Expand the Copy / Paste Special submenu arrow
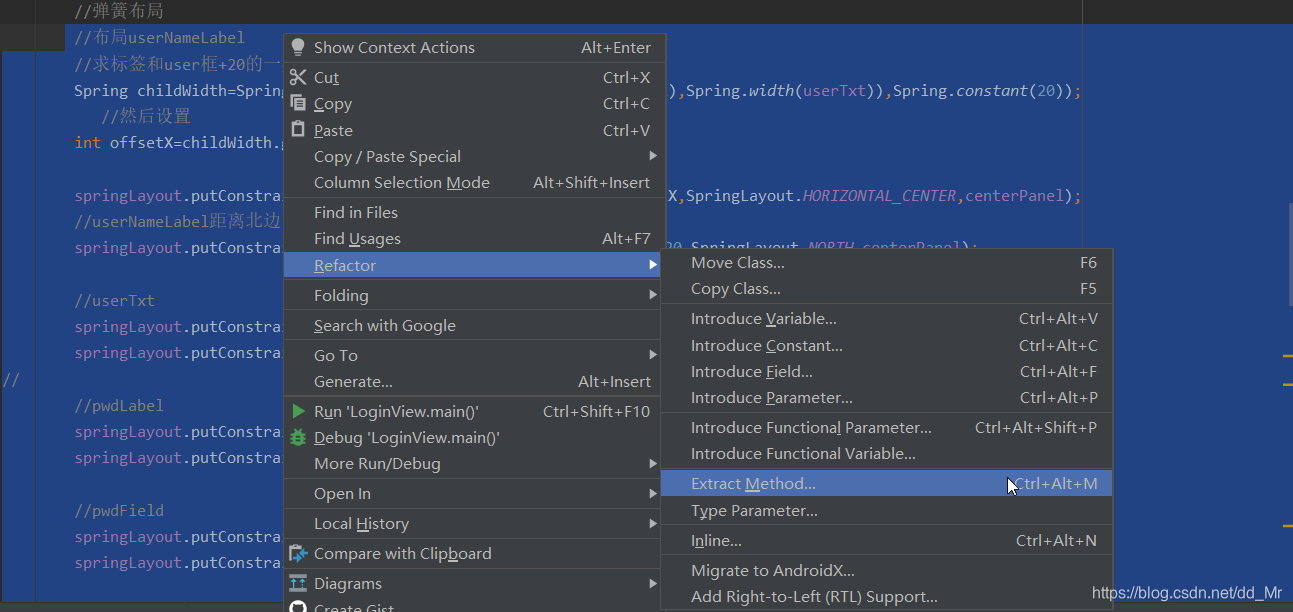The height and width of the screenshot is (612, 1293). 653,156
